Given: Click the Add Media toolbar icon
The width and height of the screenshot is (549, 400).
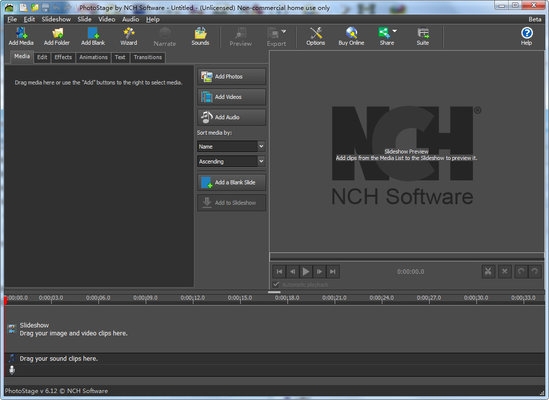Looking at the screenshot, I should tap(21, 36).
